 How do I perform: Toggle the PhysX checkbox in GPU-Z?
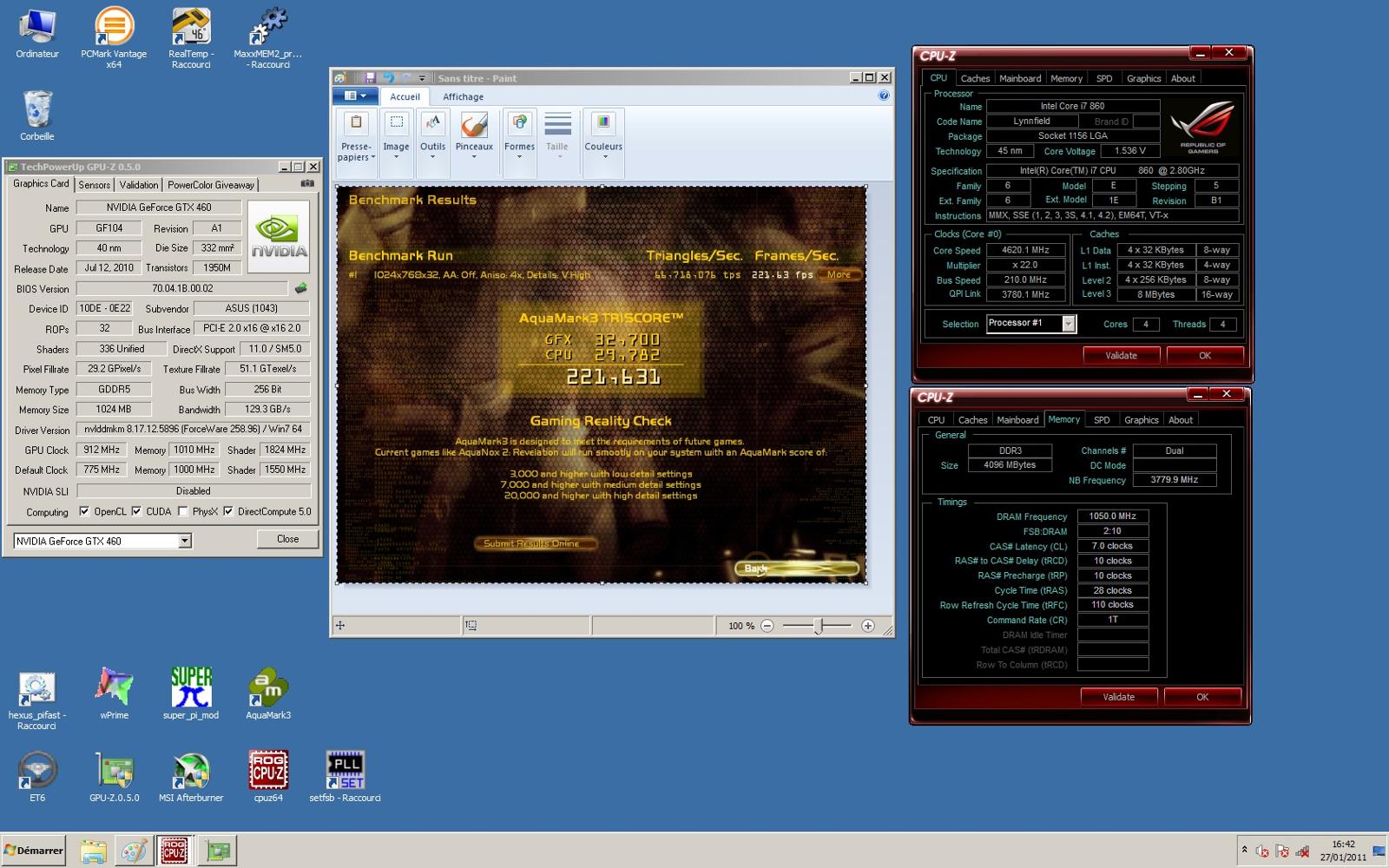182,511
